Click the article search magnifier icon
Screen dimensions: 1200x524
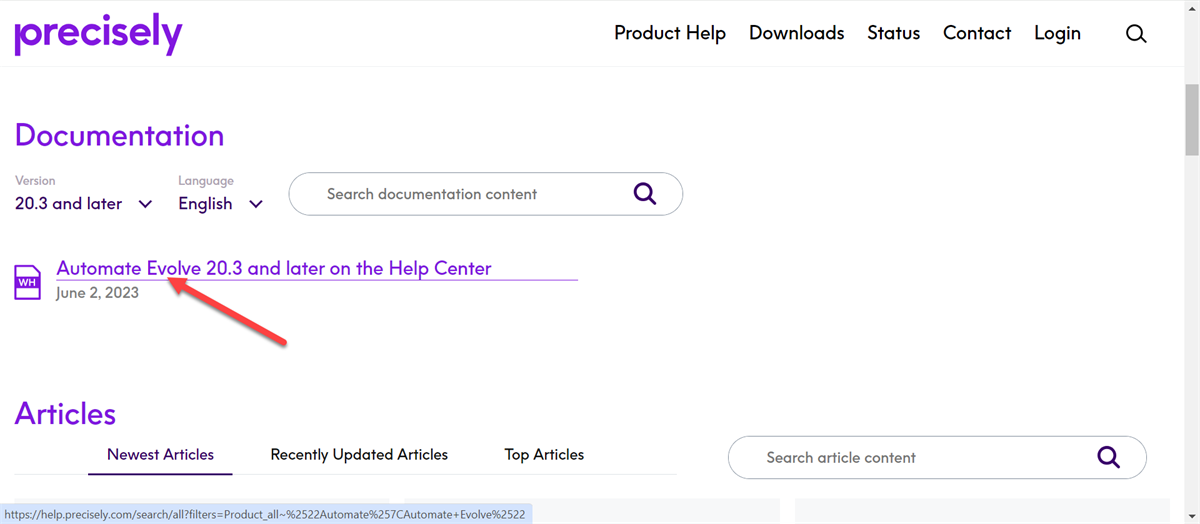[1108, 457]
